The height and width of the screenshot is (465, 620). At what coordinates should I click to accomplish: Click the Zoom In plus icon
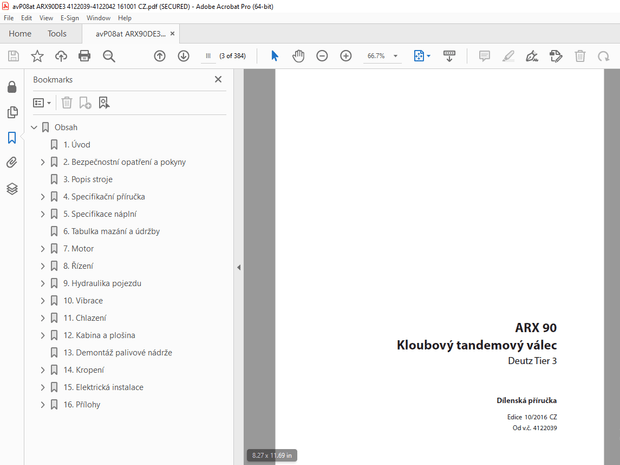[346, 56]
